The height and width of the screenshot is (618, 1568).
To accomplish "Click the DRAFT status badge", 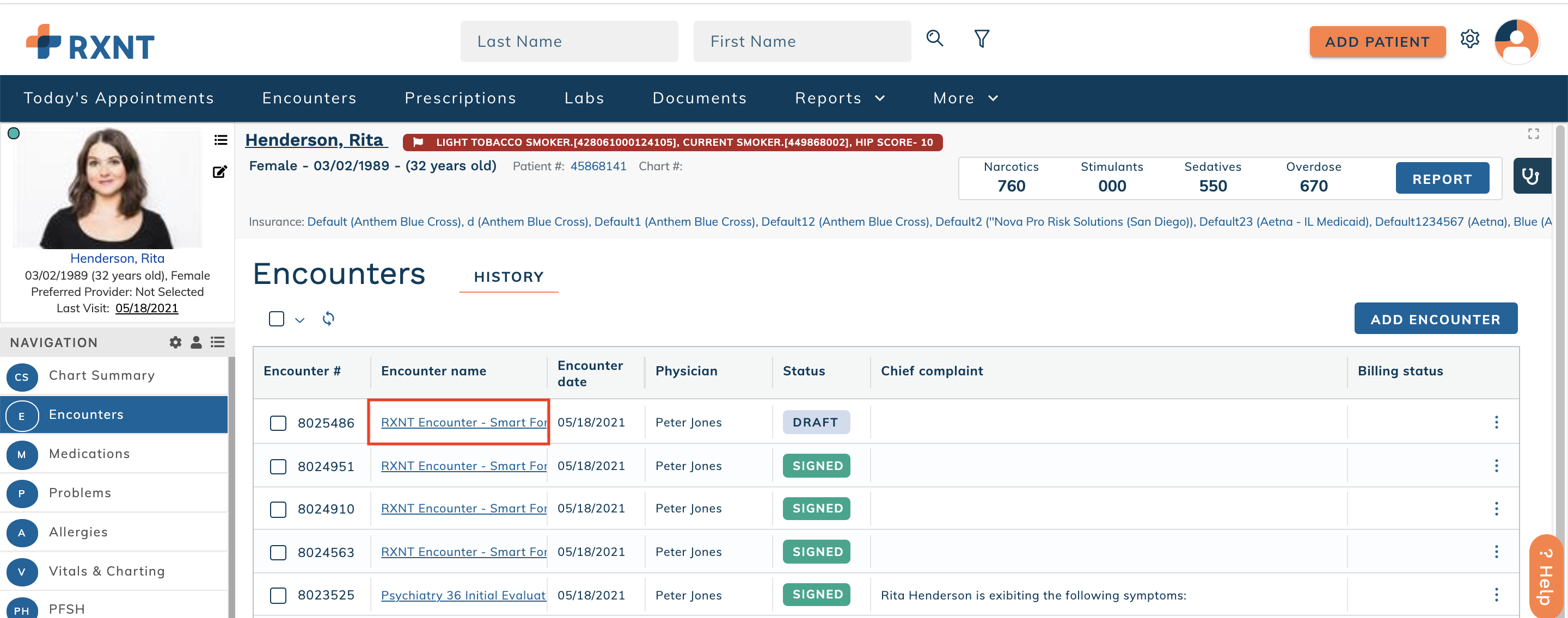I will click(816, 422).
